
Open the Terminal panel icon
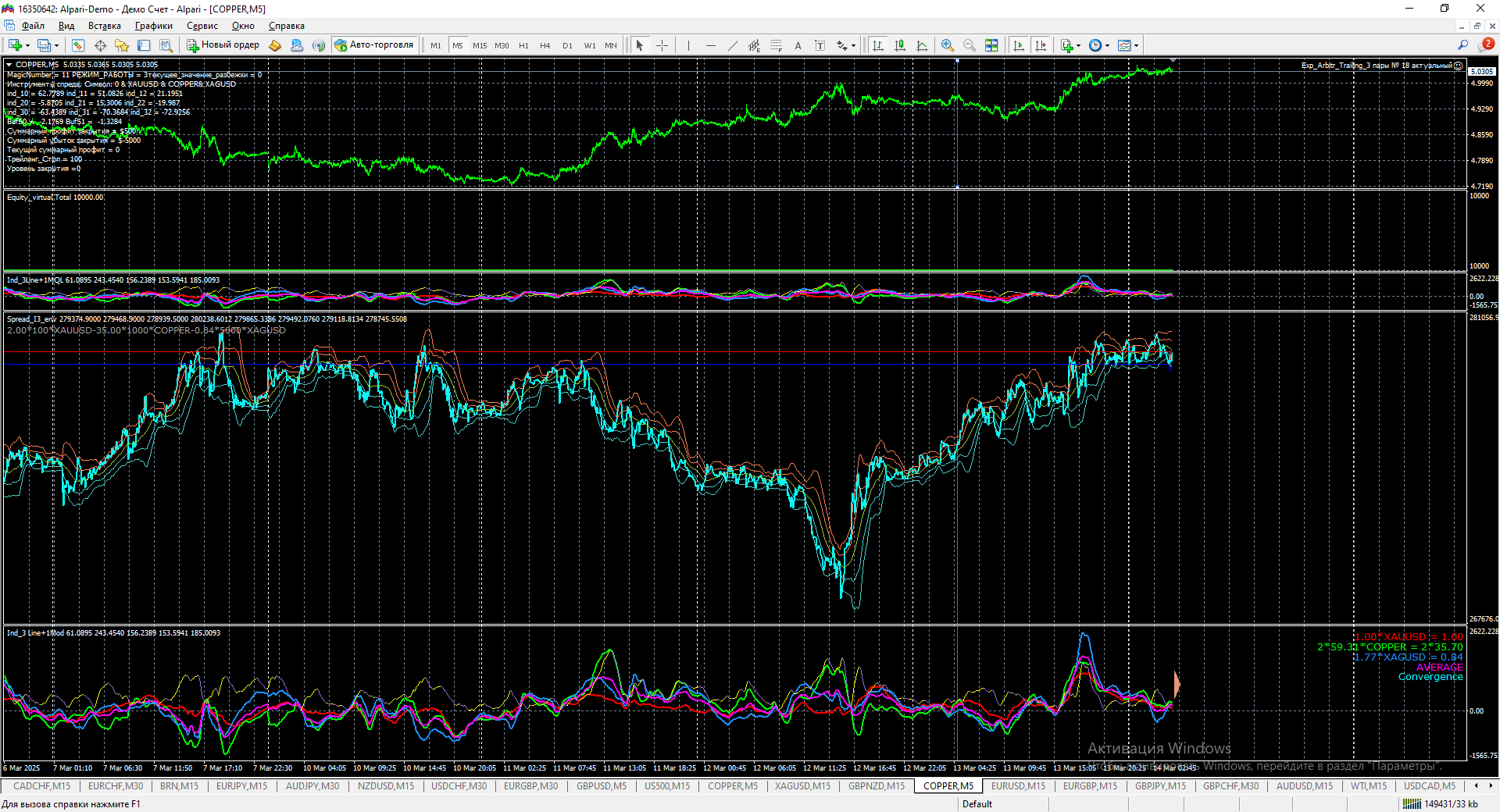pyautogui.click(x=144, y=45)
